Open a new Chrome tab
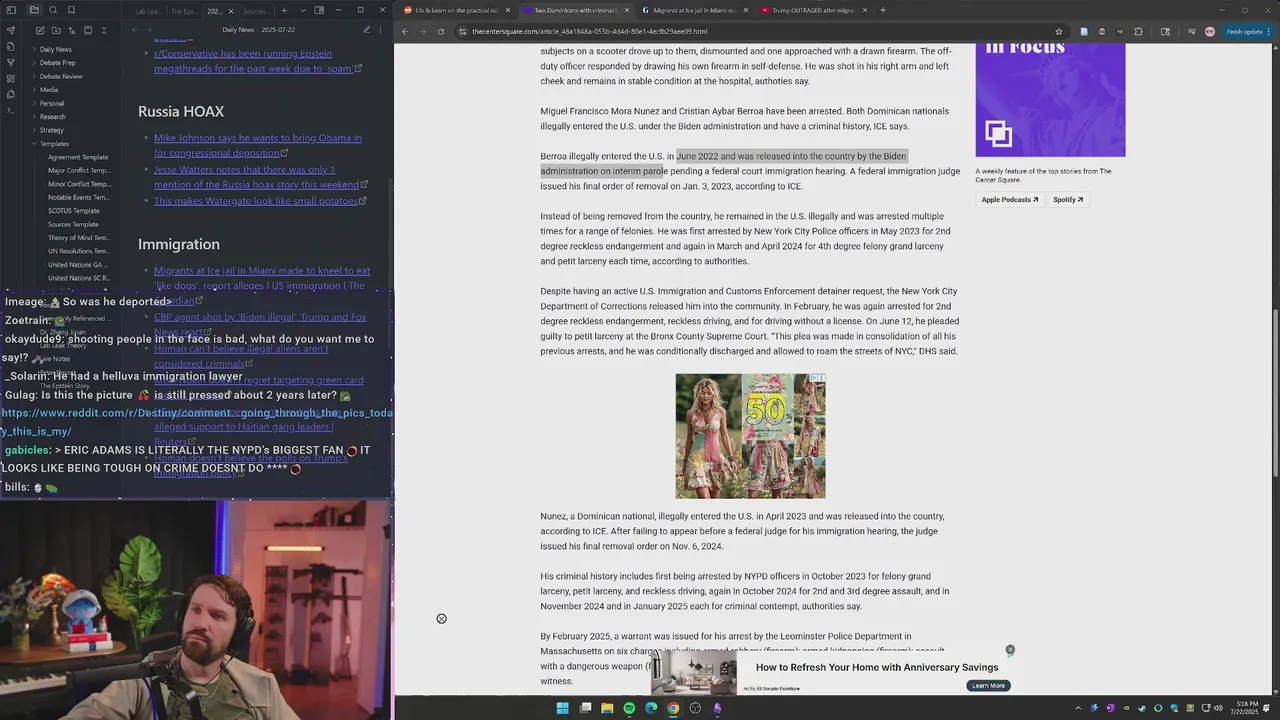1280x720 pixels. coord(882,10)
